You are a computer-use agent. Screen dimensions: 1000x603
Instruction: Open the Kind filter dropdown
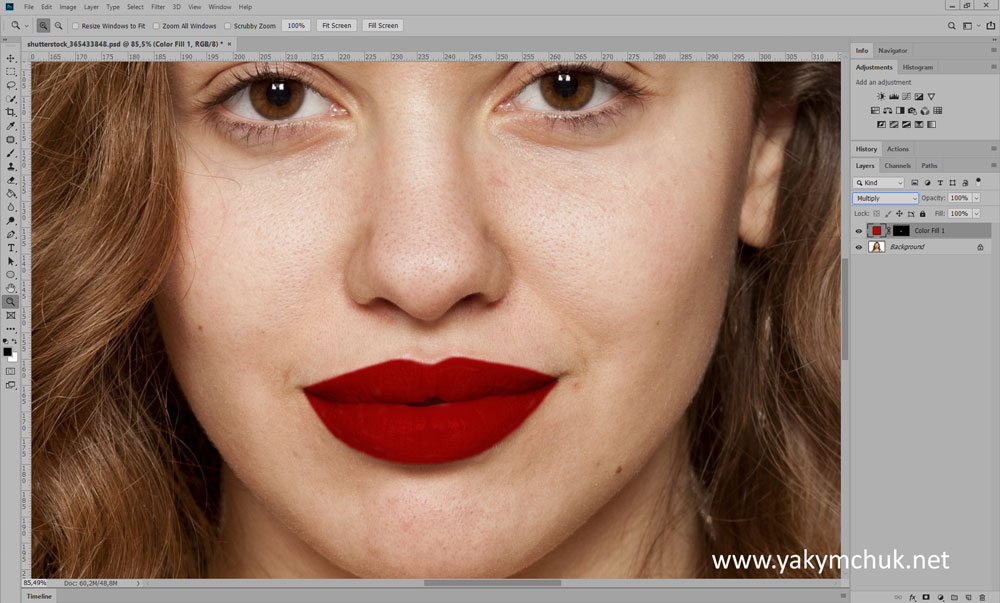[x=879, y=182]
